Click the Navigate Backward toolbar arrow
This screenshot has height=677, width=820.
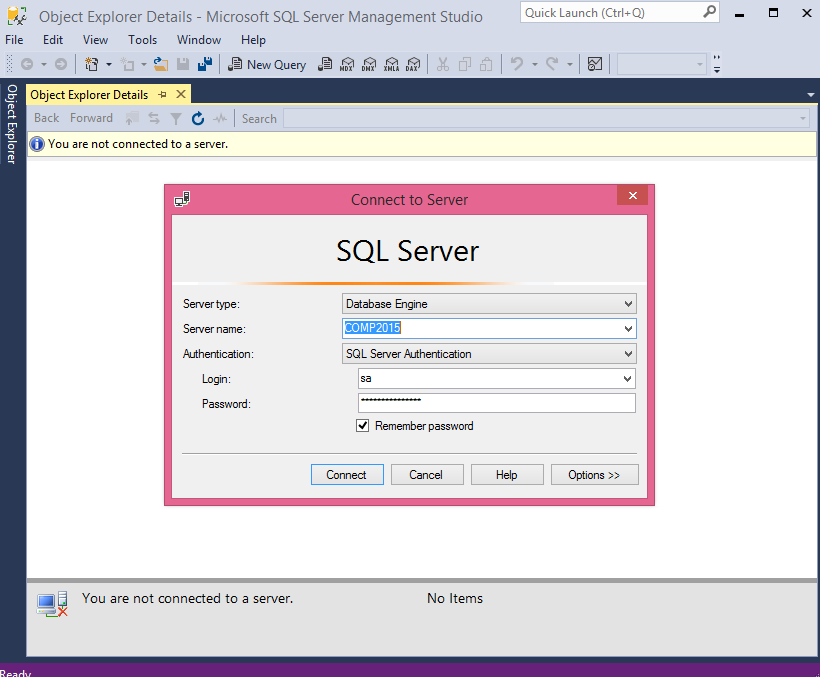point(27,64)
